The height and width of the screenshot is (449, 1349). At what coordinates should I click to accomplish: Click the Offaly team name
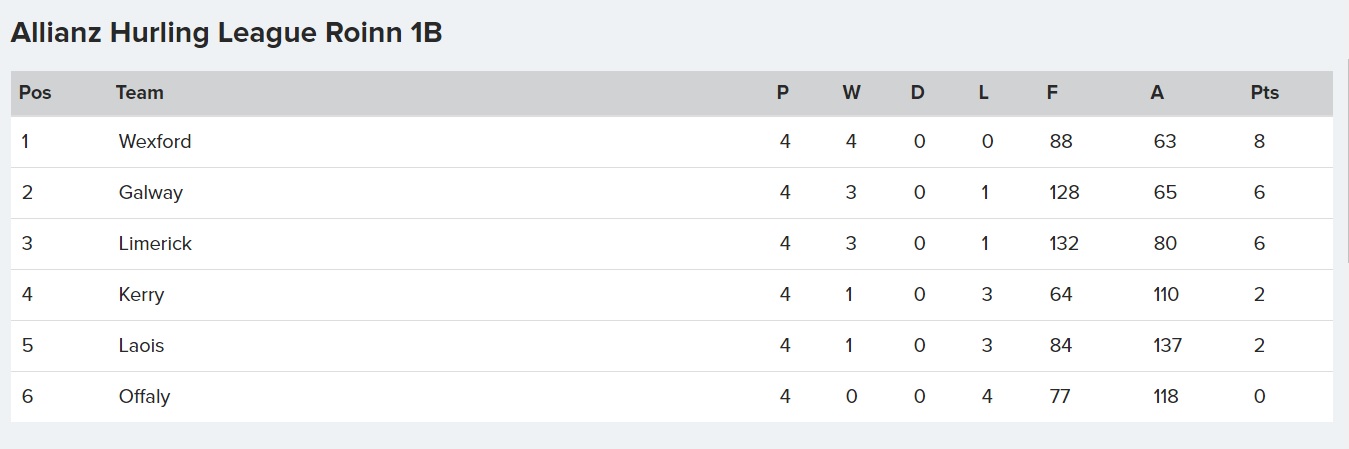(x=144, y=397)
